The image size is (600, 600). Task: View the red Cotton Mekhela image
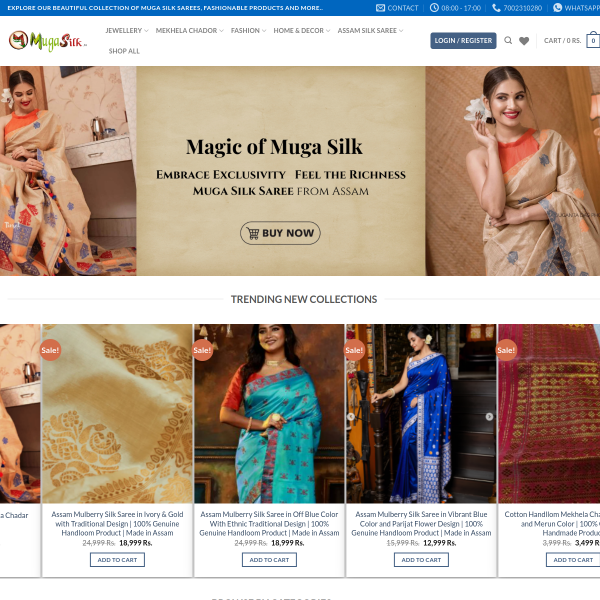(x=549, y=414)
